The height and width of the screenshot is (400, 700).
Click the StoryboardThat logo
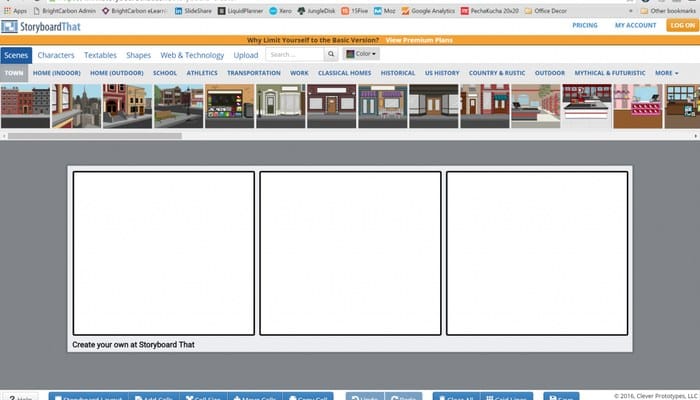pyautogui.click(x=41, y=27)
